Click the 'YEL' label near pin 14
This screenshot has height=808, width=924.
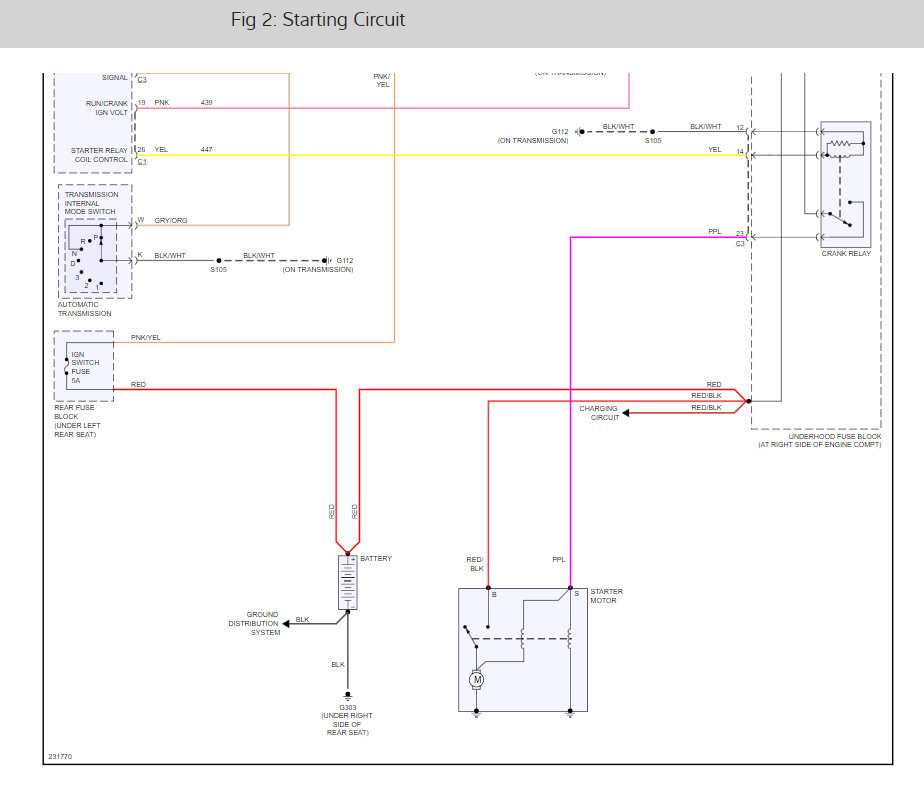click(x=714, y=150)
